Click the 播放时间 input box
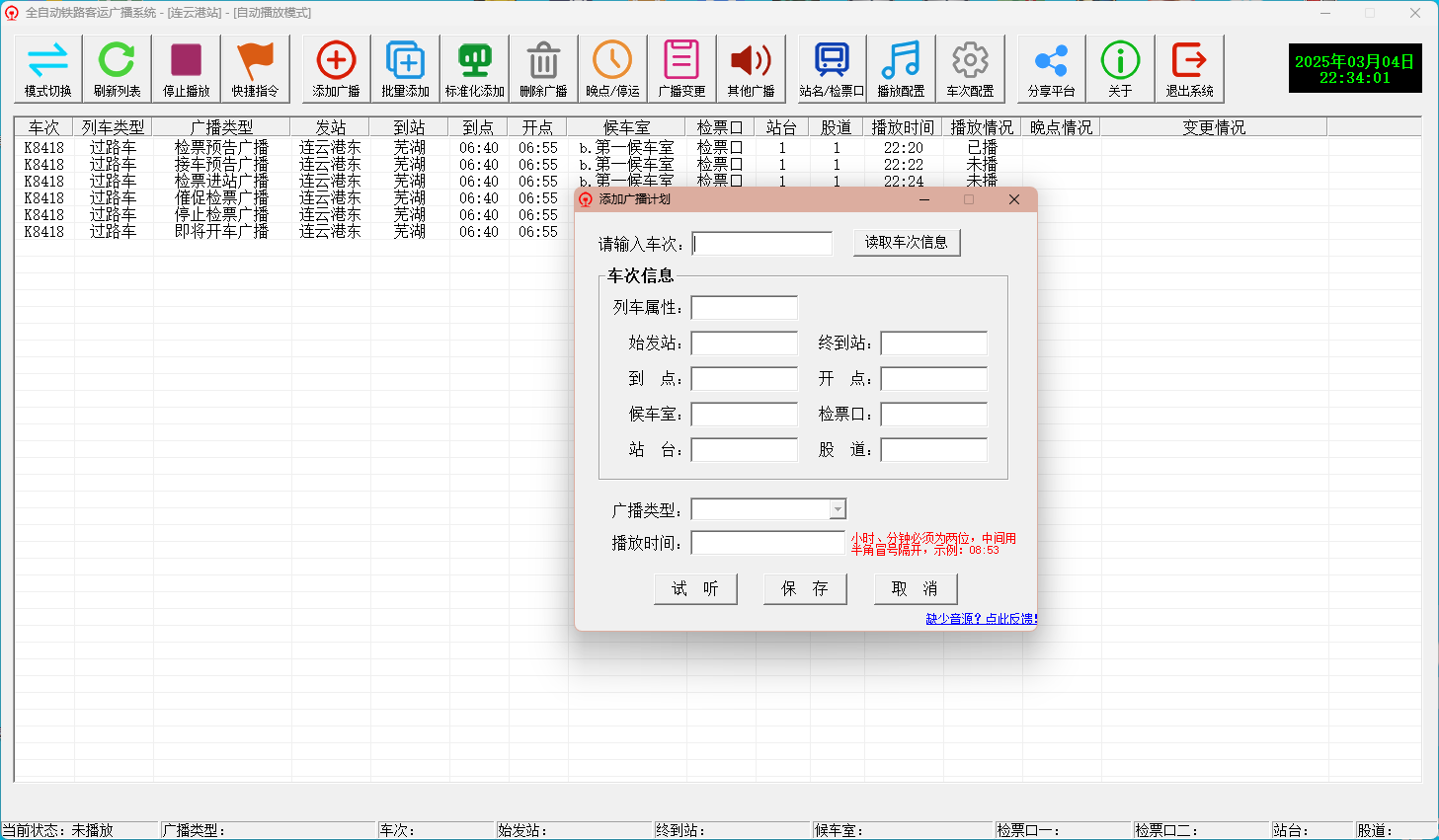The width and height of the screenshot is (1439, 840). point(767,542)
